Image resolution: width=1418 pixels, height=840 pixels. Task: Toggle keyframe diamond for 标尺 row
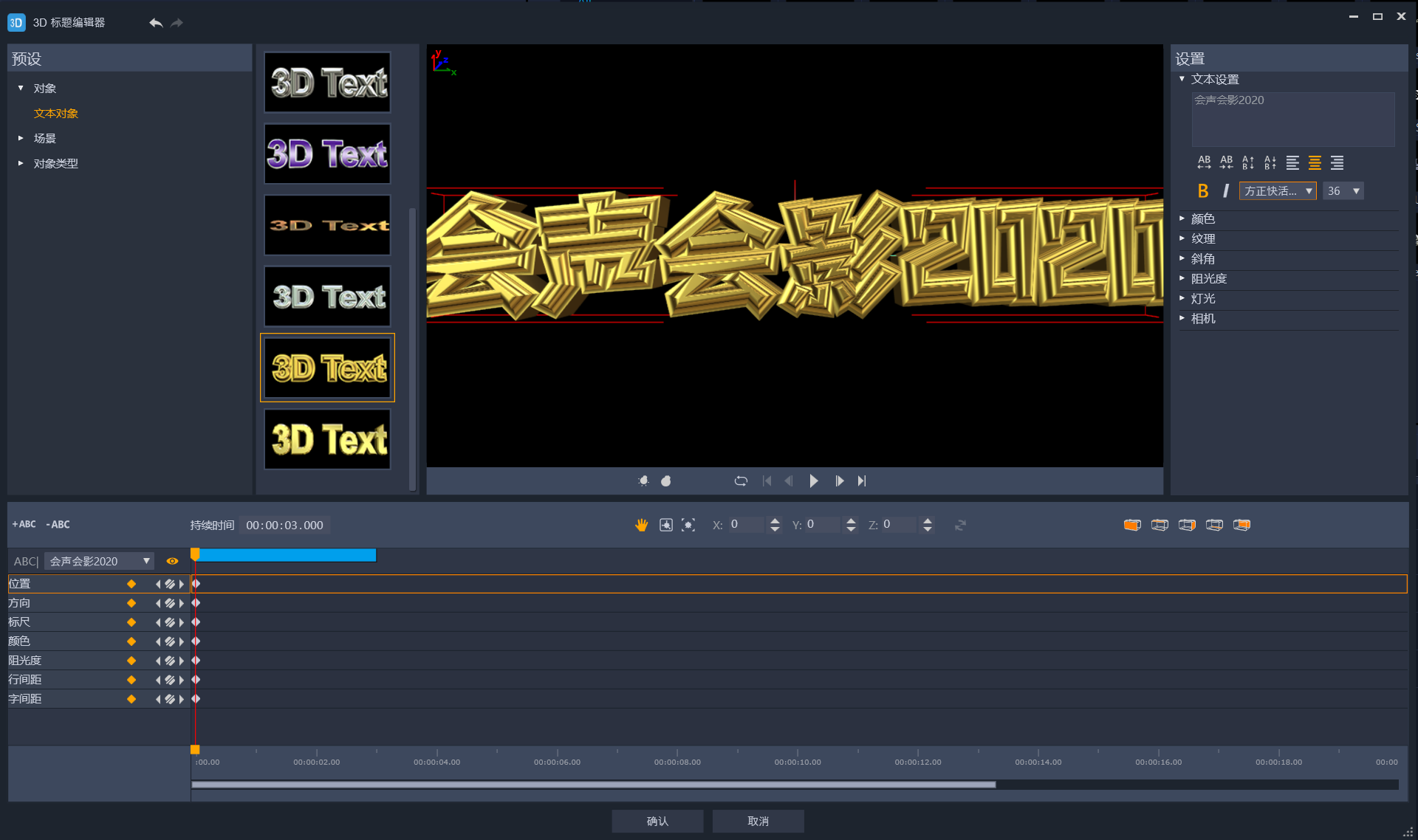pos(131,622)
